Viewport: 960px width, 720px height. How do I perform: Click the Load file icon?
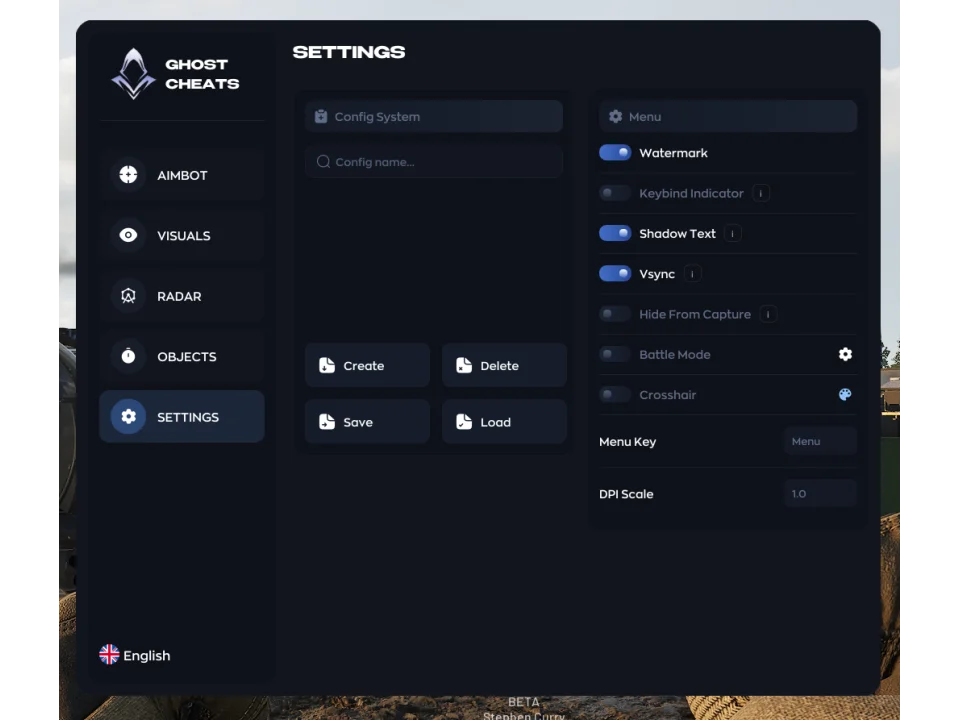[464, 422]
